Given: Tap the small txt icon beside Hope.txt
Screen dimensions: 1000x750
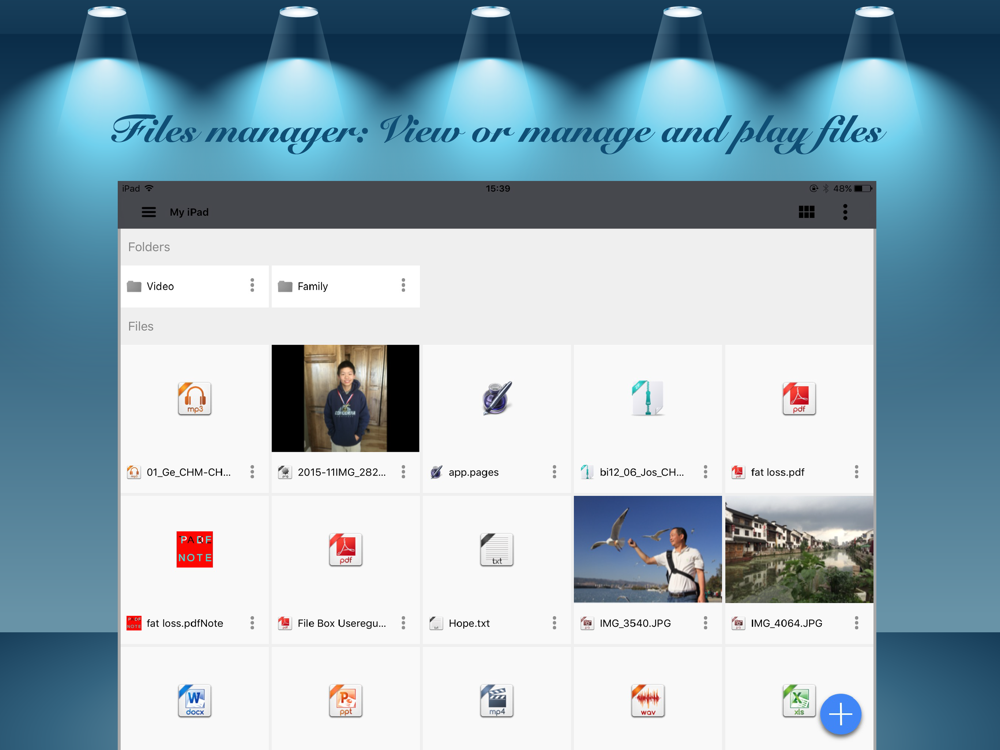Looking at the screenshot, I should click(436, 623).
